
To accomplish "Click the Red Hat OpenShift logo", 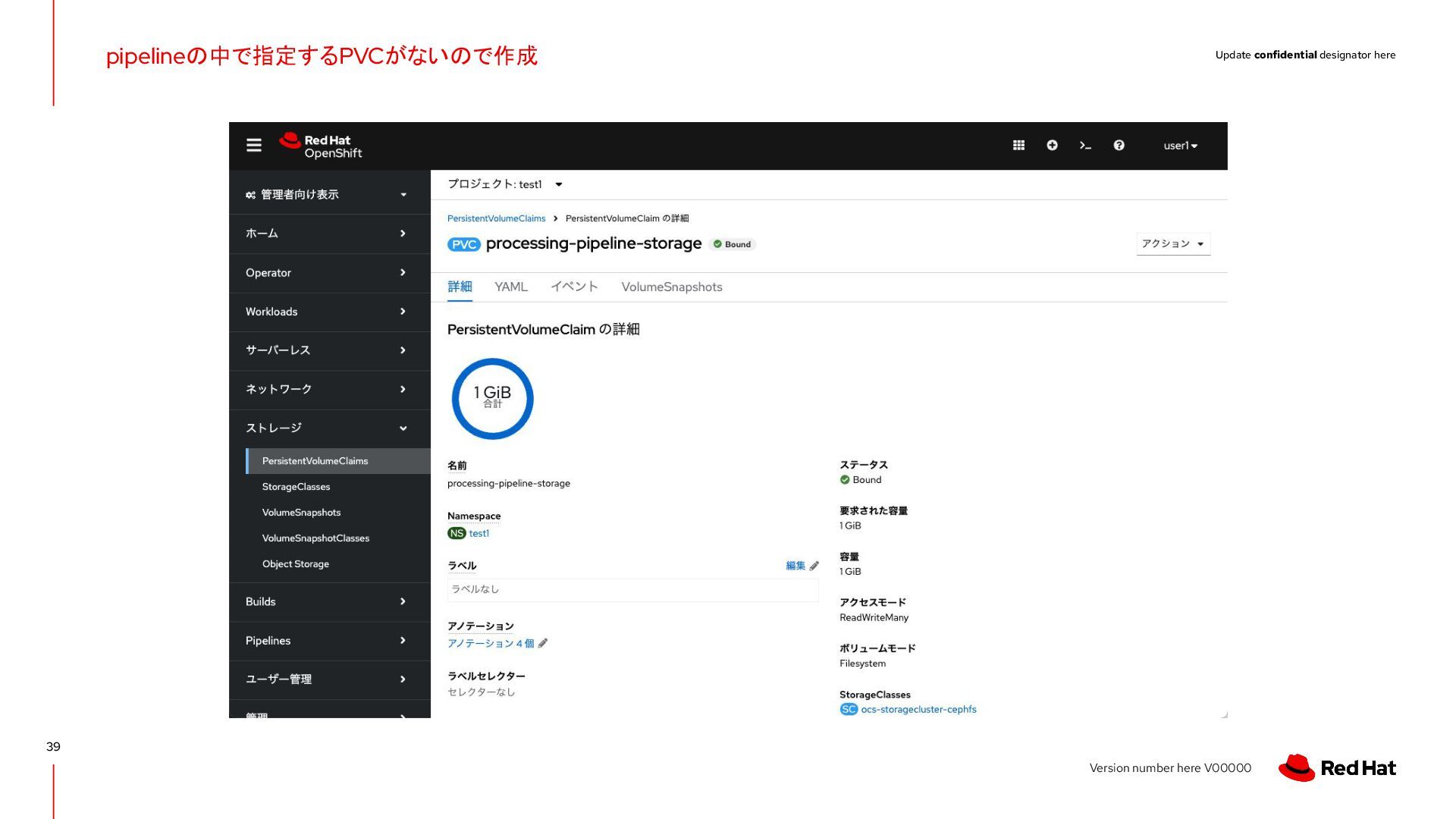I will [321, 146].
